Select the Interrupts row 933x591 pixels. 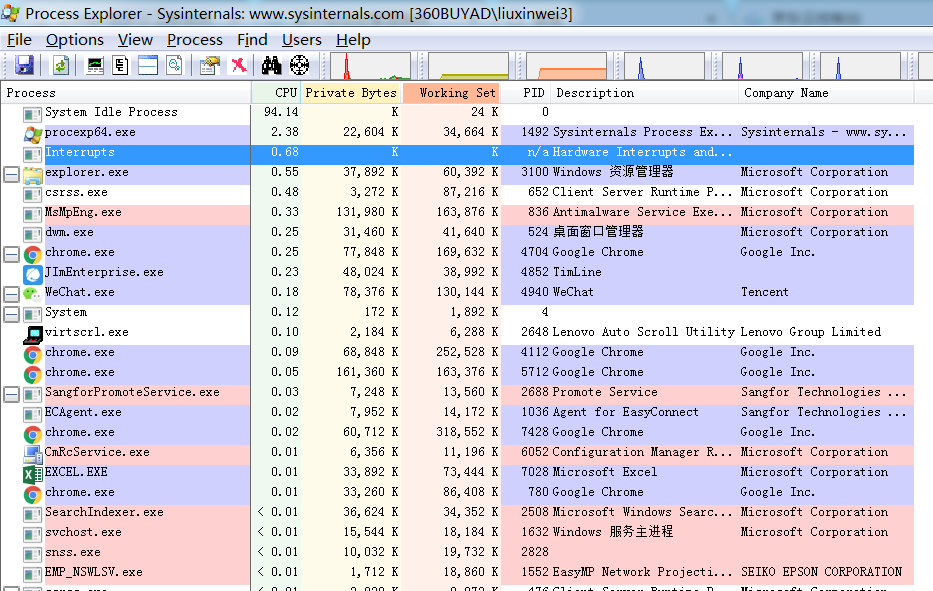457,154
